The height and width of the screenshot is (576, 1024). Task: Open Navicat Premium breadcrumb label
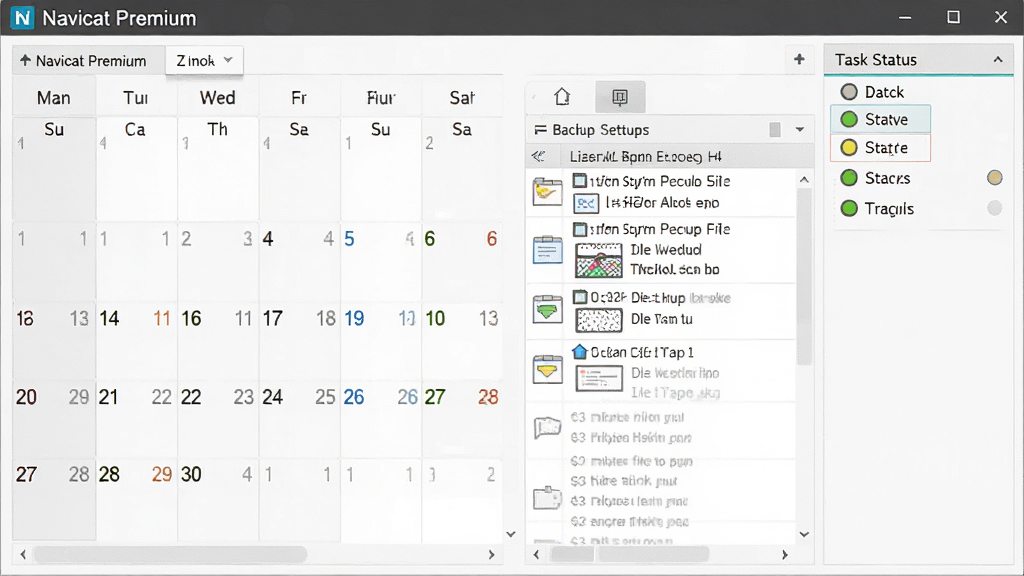tap(91, 61)
